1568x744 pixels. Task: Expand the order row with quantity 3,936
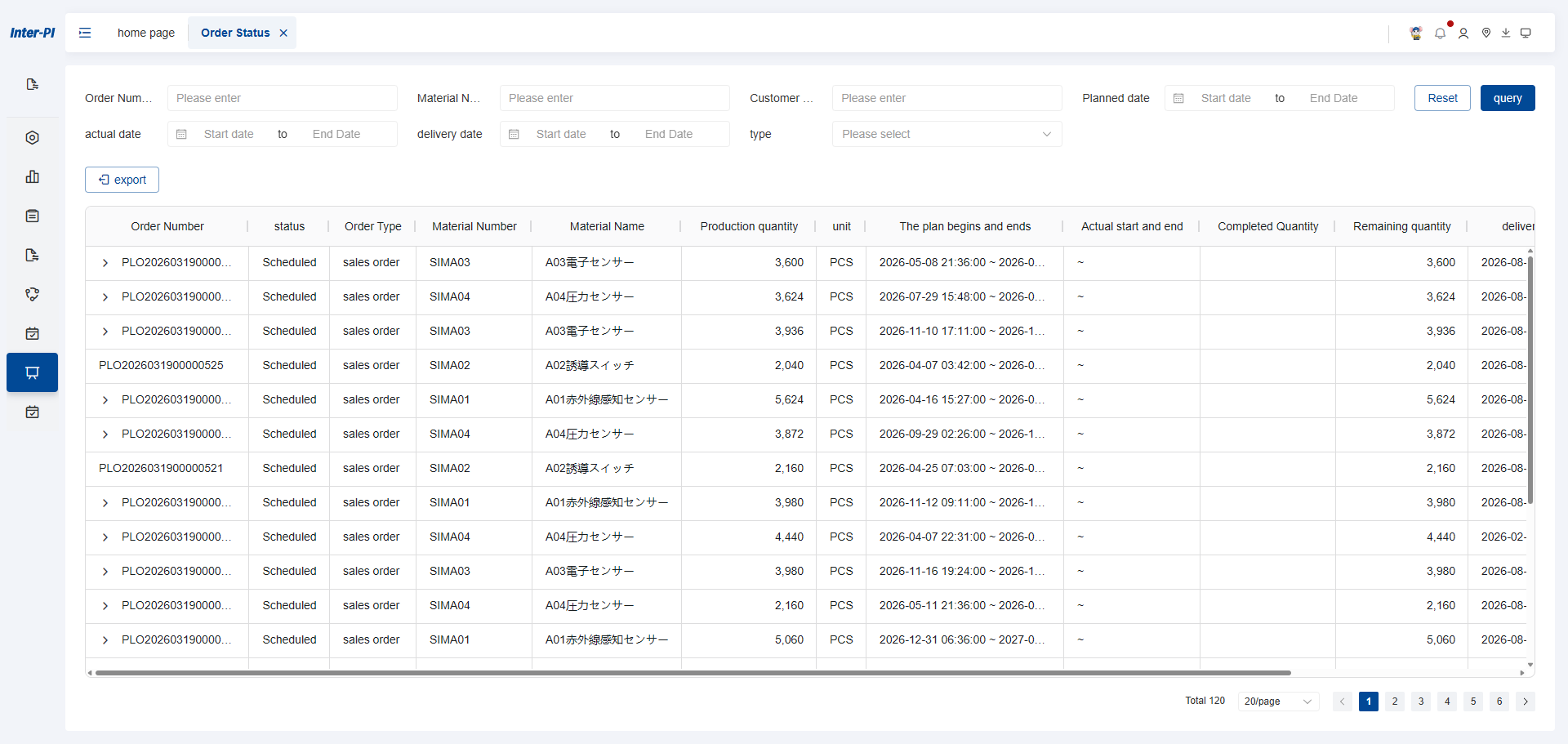pos(105,332)
